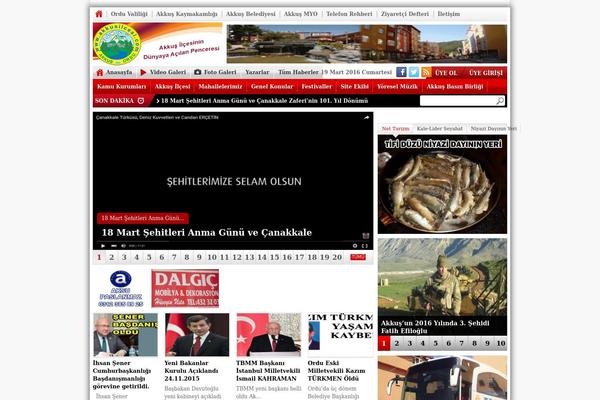
Task: Open Telefon Rehberi link
Action: coord(349,14)
